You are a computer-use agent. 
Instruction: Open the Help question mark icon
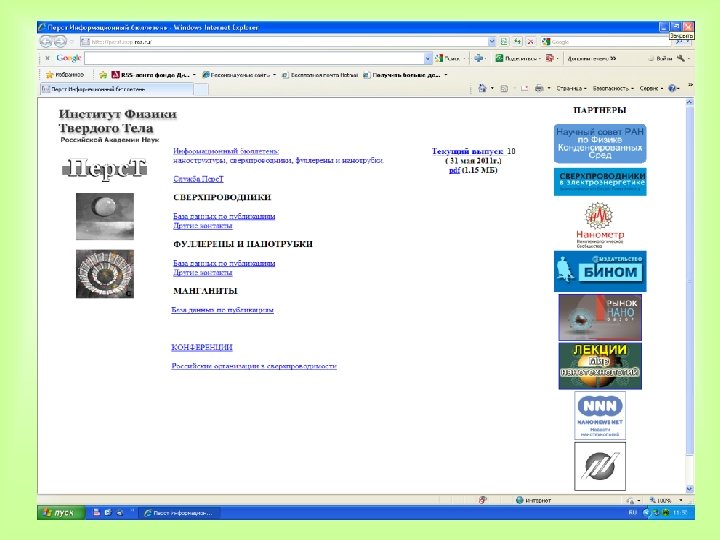[x=672, y=88]
